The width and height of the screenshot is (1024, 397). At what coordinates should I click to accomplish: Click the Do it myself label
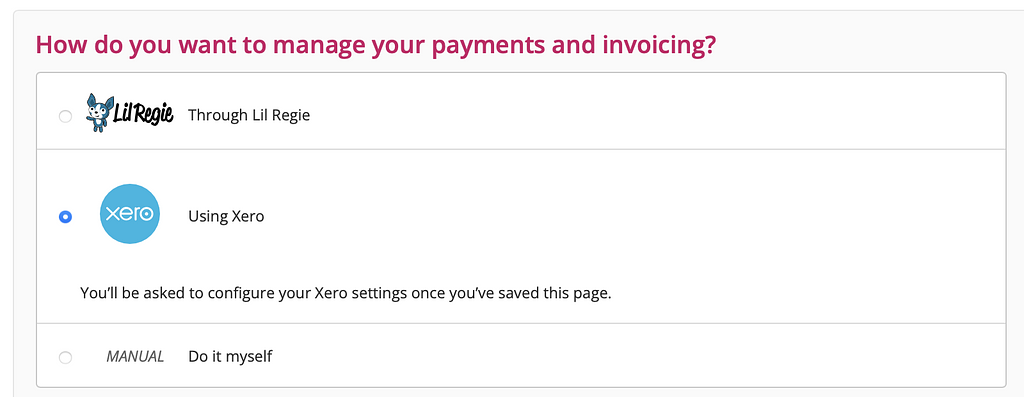[230, 357]
